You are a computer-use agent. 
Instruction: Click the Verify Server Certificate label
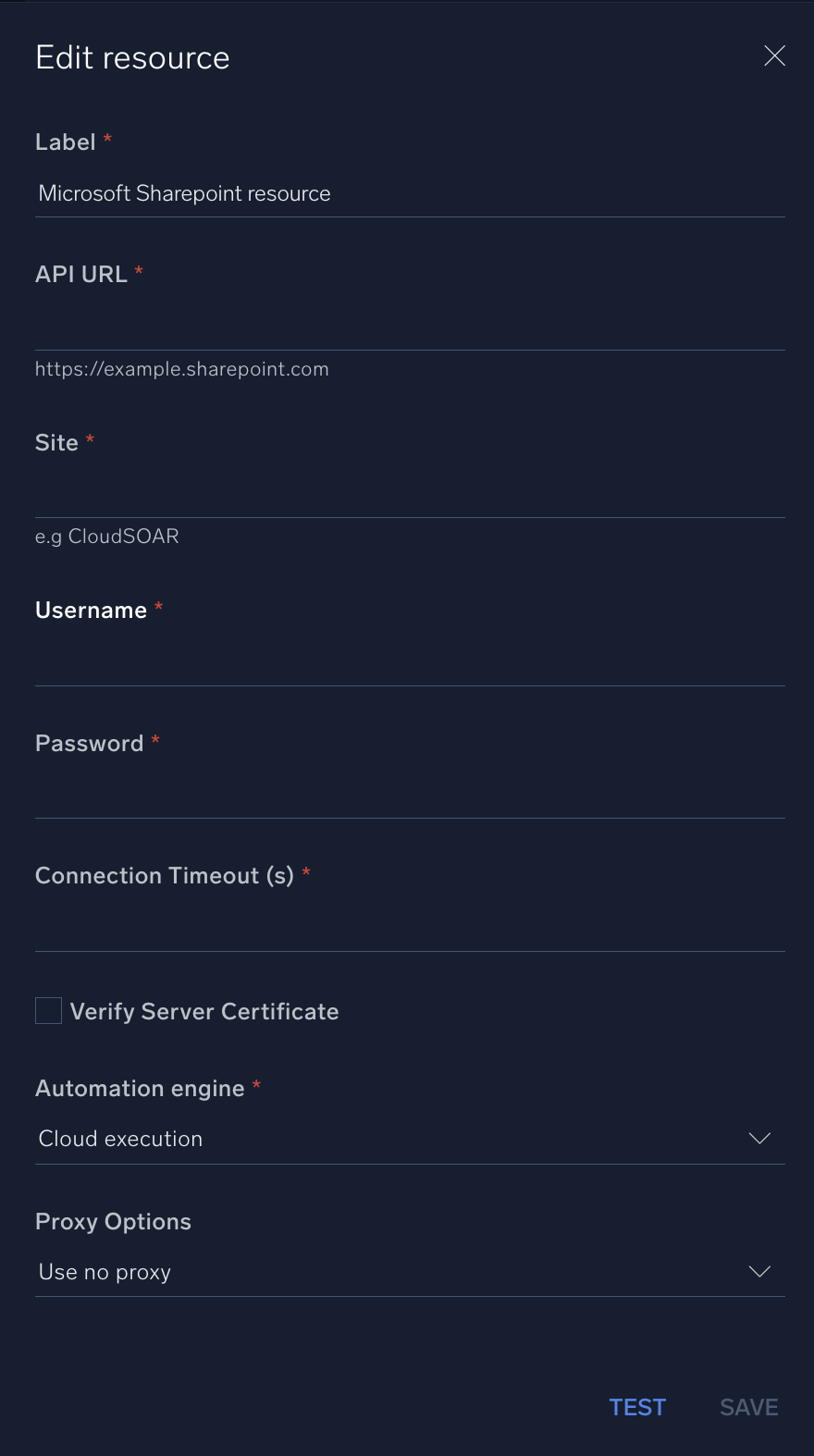pos(203,1011)
